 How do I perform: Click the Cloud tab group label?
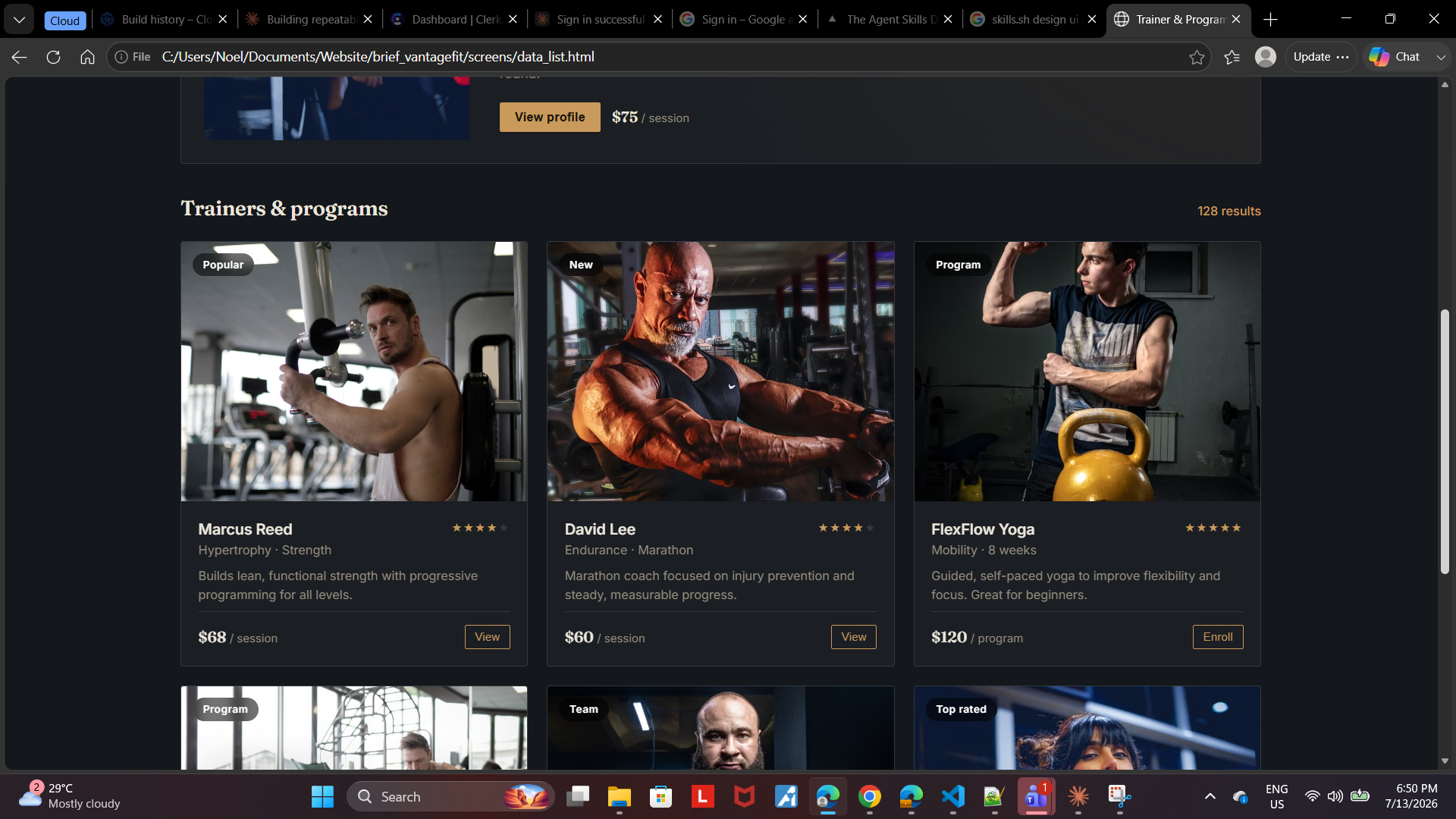click(x=64, y=20)
